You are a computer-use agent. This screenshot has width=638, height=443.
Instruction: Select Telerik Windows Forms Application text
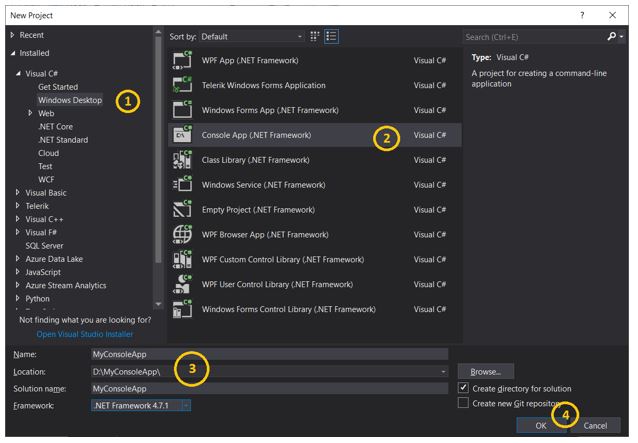264,85
